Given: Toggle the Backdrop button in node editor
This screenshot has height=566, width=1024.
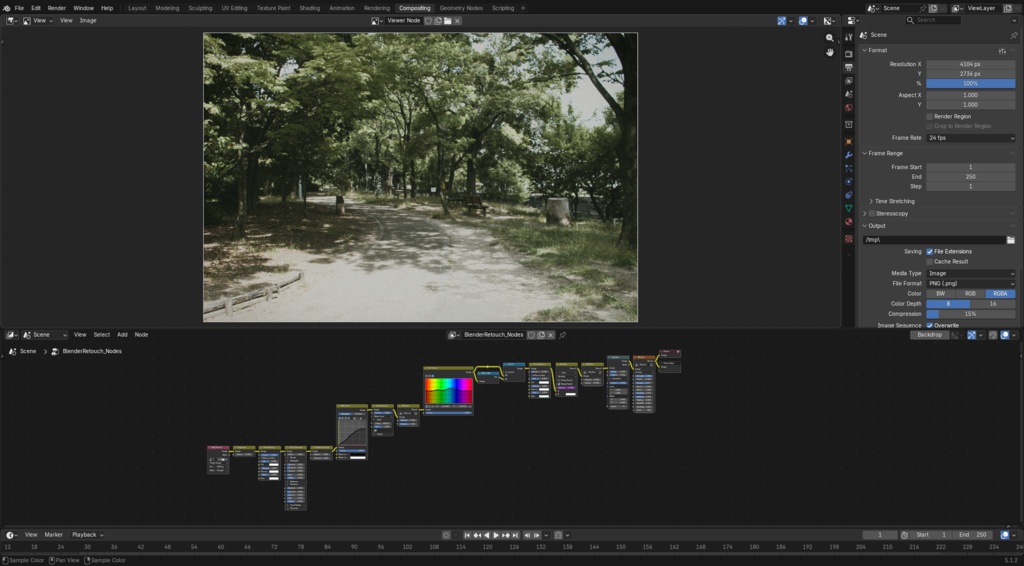Looking at the screenshot, I should click(929, 335).
